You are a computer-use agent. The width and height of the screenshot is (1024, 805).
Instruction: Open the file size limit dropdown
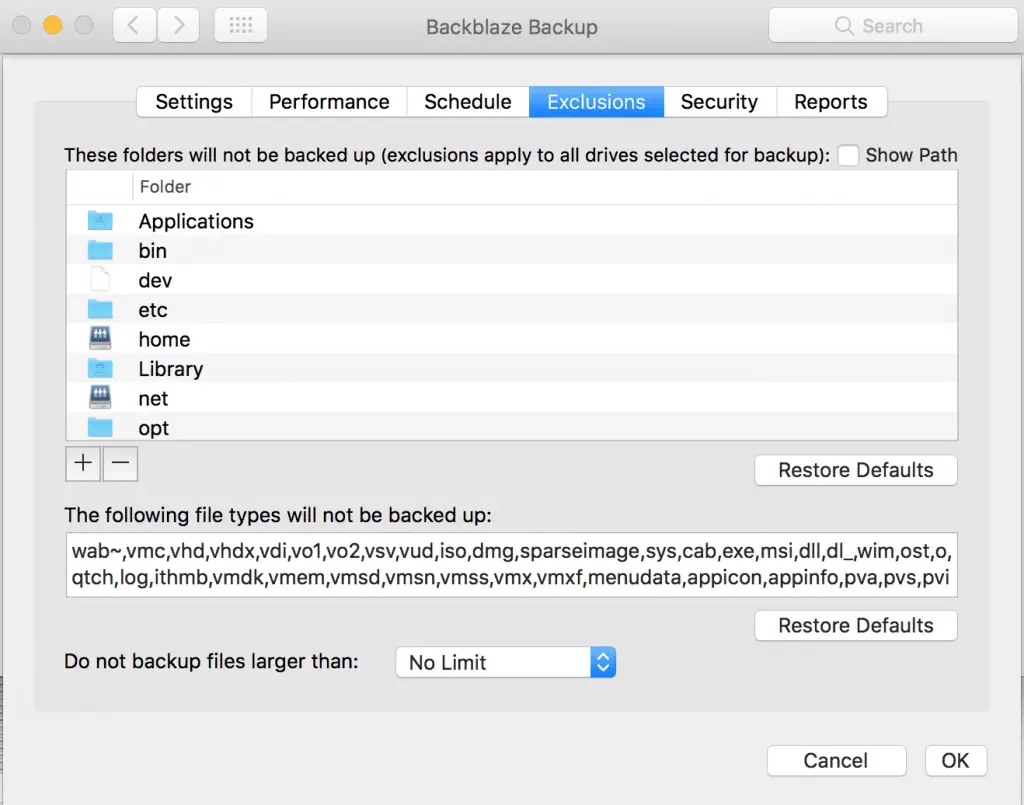505,662
